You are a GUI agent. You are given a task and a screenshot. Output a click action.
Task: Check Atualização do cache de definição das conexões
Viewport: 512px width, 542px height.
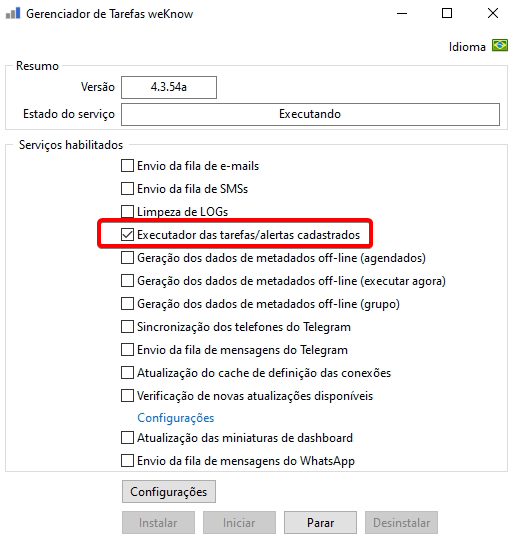127,373
